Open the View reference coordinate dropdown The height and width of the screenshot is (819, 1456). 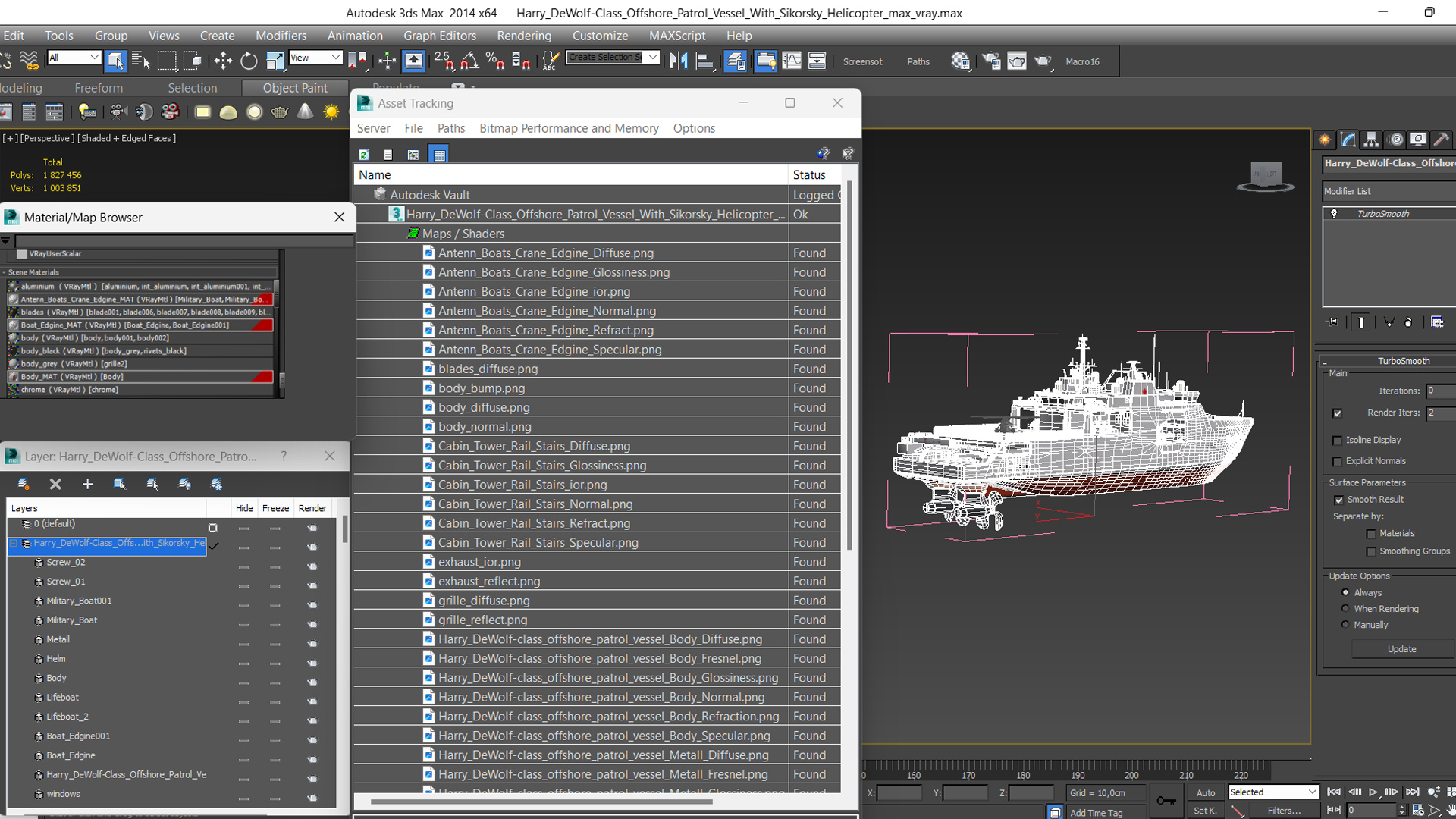pos(315,58)
